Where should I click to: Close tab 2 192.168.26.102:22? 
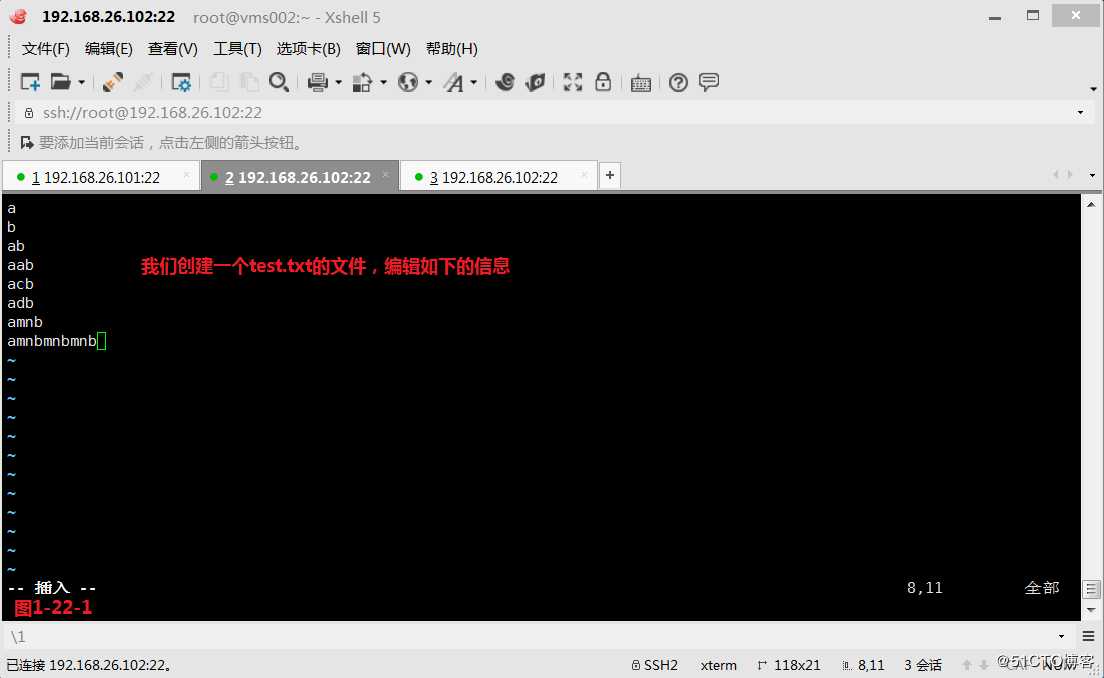385,175
